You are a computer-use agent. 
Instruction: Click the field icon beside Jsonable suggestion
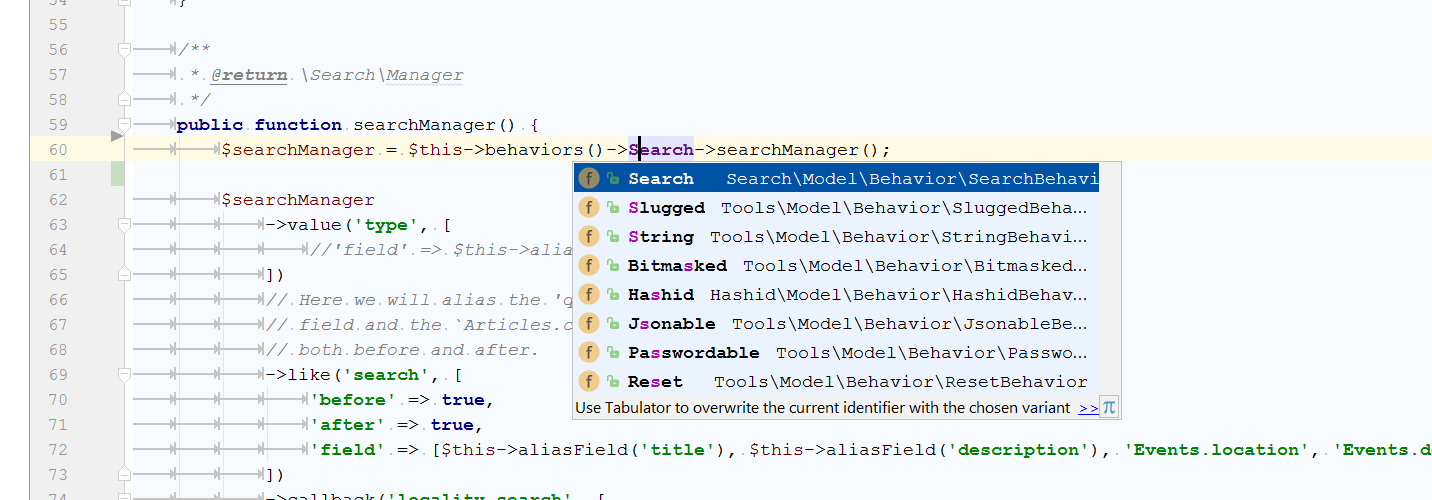pyautogui.click(x=589, y=324)
